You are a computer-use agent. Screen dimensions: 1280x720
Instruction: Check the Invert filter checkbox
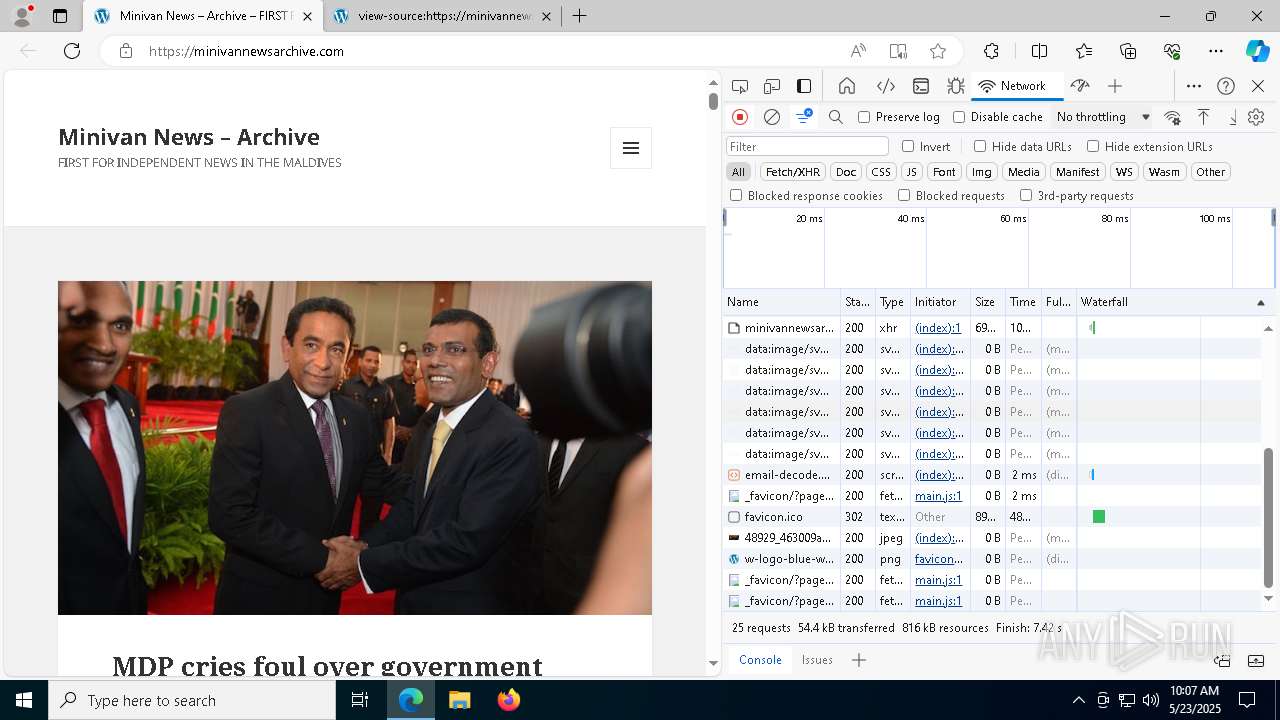(x=908, y=146)
